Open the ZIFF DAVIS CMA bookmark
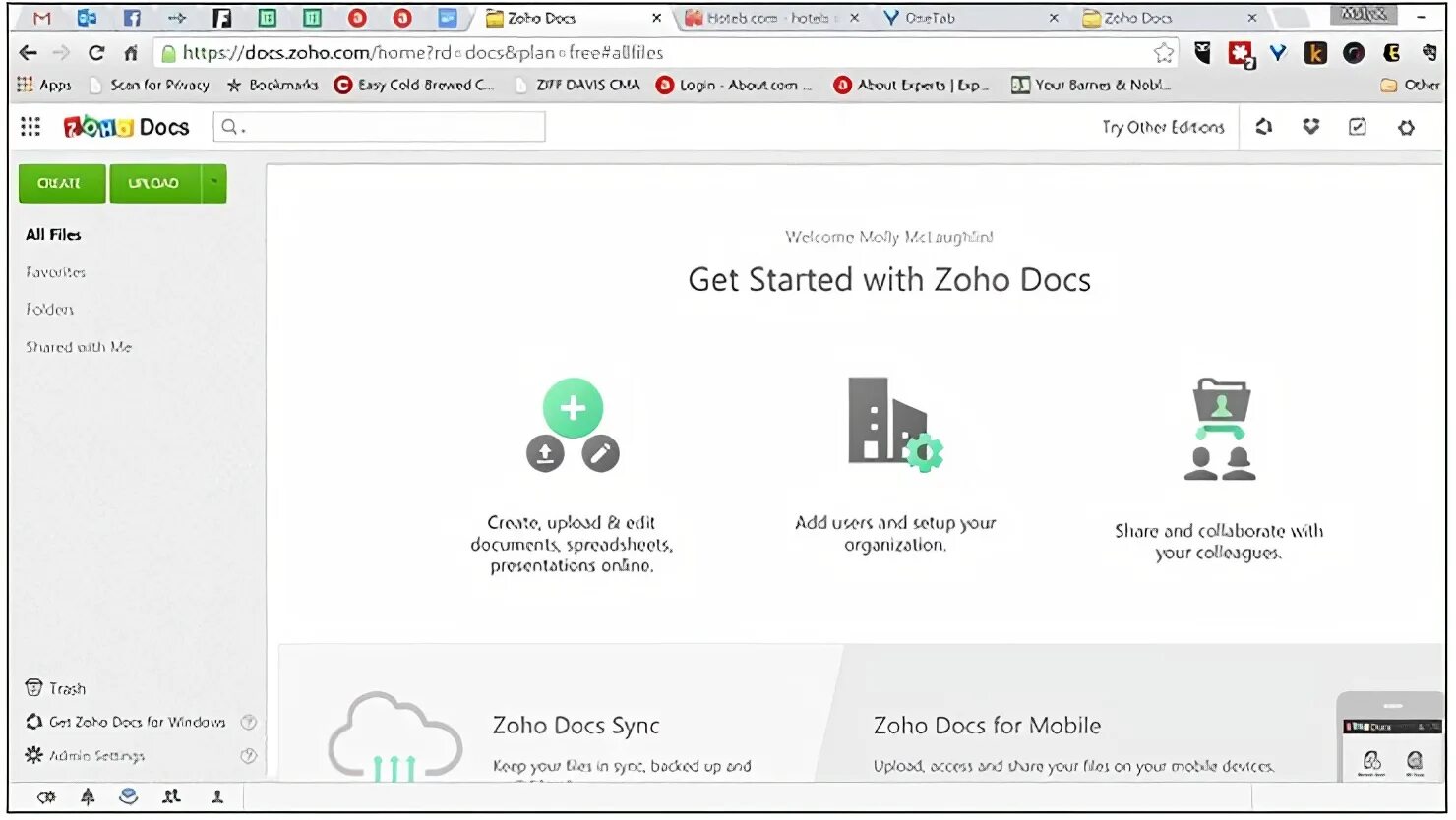1456x820 pixels. (577, 86)
